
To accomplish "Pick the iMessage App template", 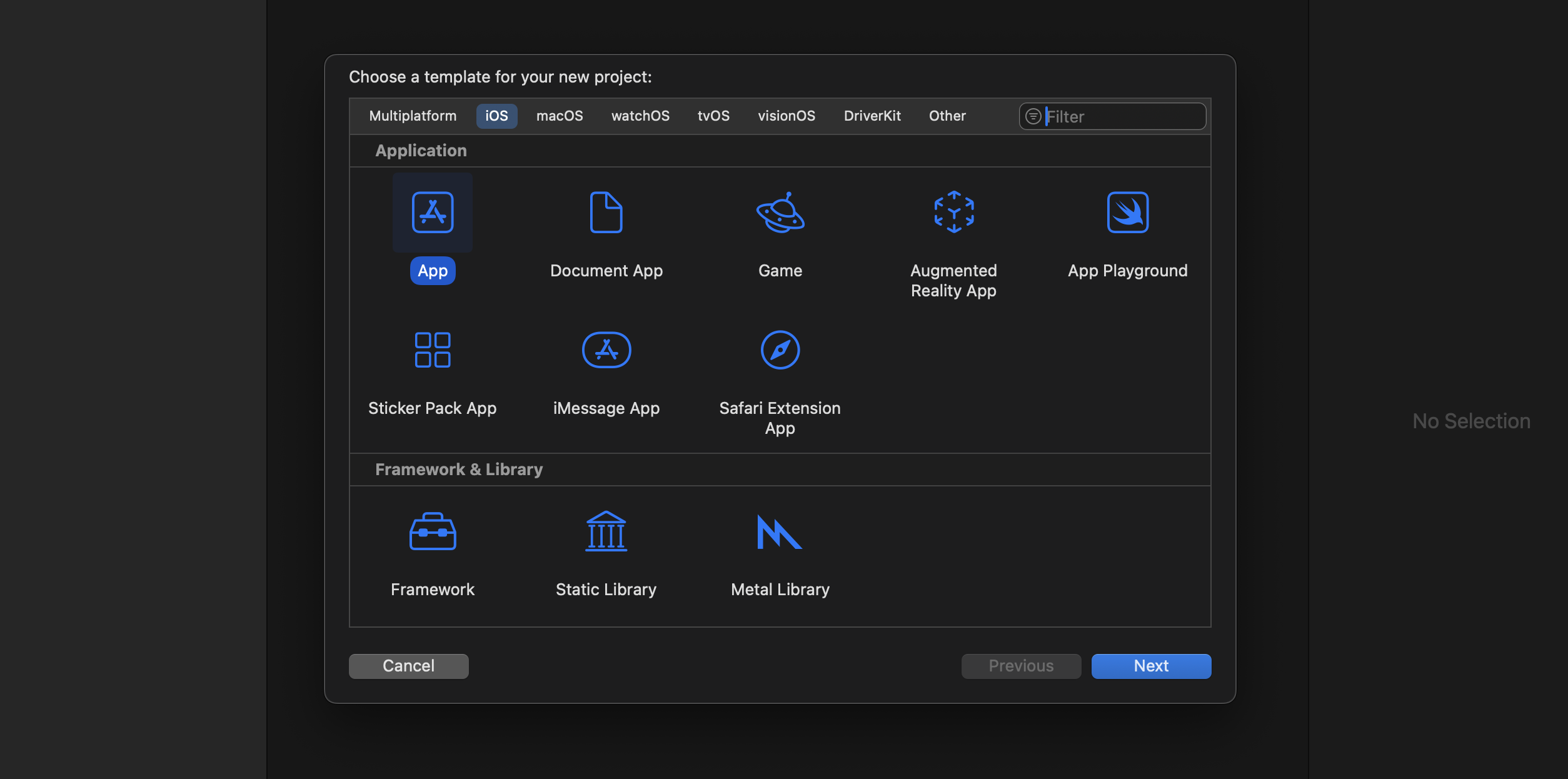I will click(x=606, y=350).
